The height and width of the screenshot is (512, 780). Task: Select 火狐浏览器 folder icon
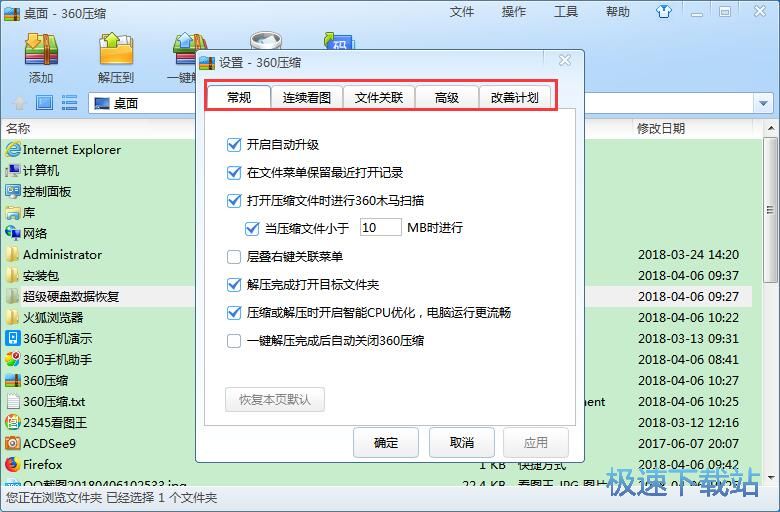click(13, 317)
